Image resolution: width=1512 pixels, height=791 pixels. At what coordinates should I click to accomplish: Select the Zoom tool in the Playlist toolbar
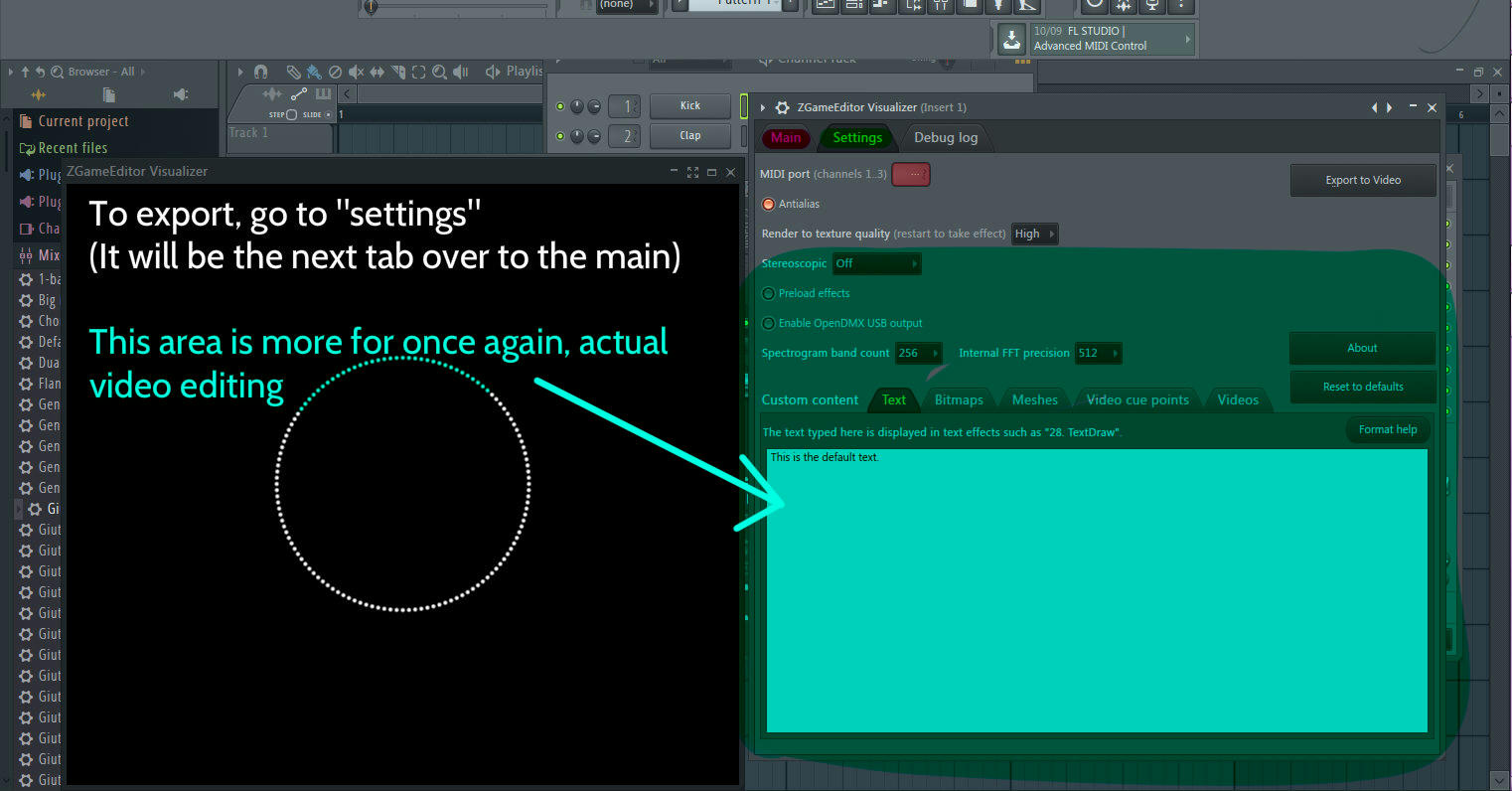coord(440,72)
